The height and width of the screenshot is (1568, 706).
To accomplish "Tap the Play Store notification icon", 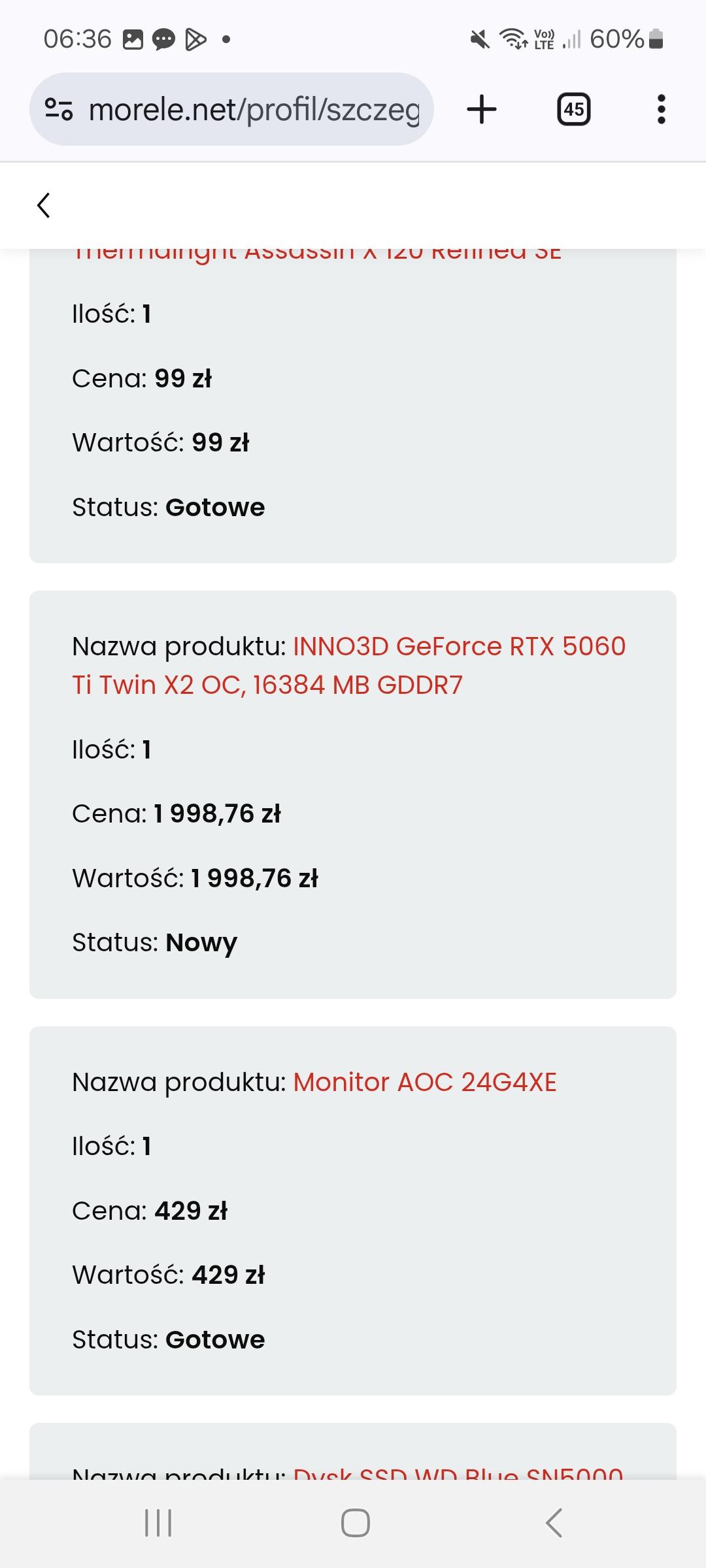I will coord(195,40).
